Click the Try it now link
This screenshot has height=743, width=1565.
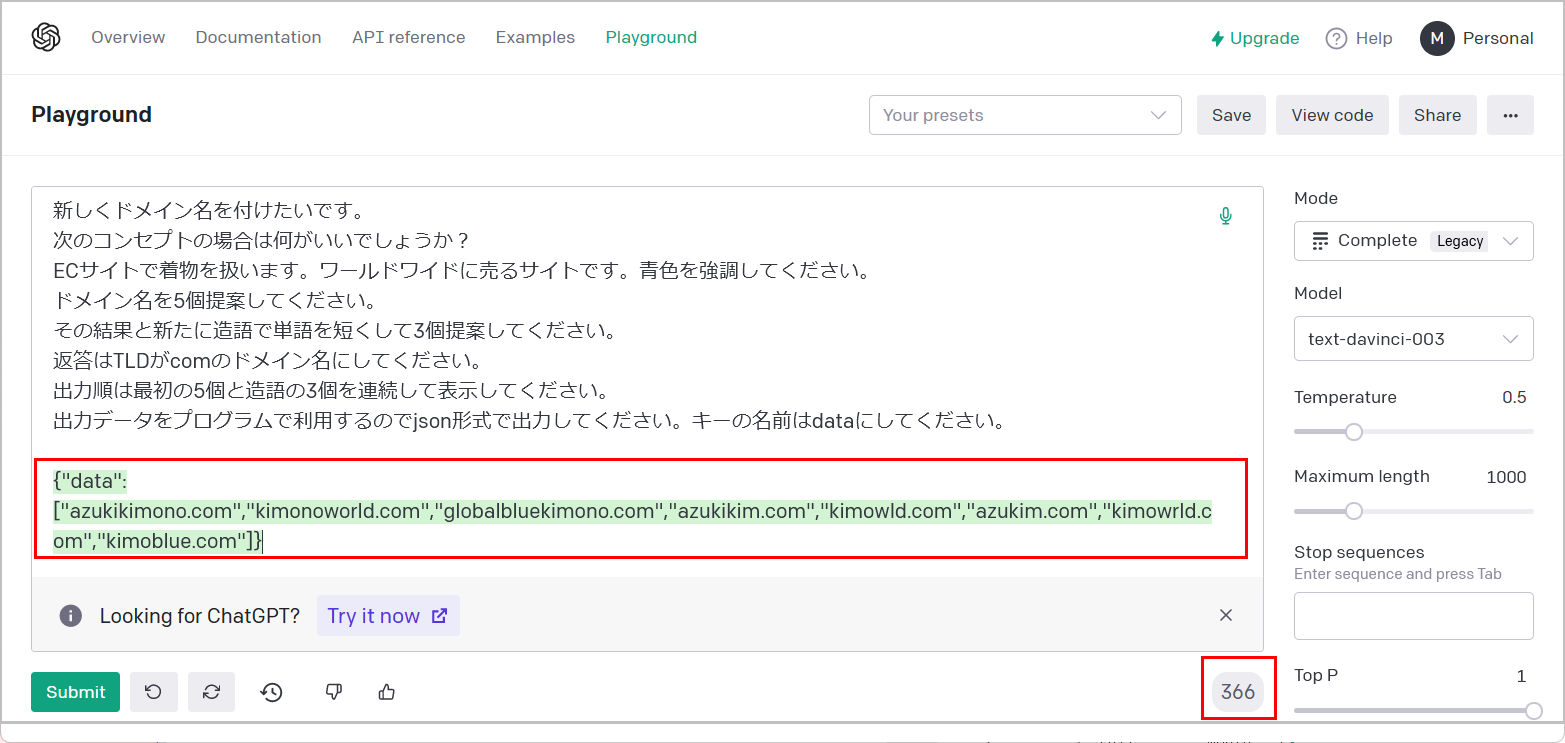click(x=388, y=616)
